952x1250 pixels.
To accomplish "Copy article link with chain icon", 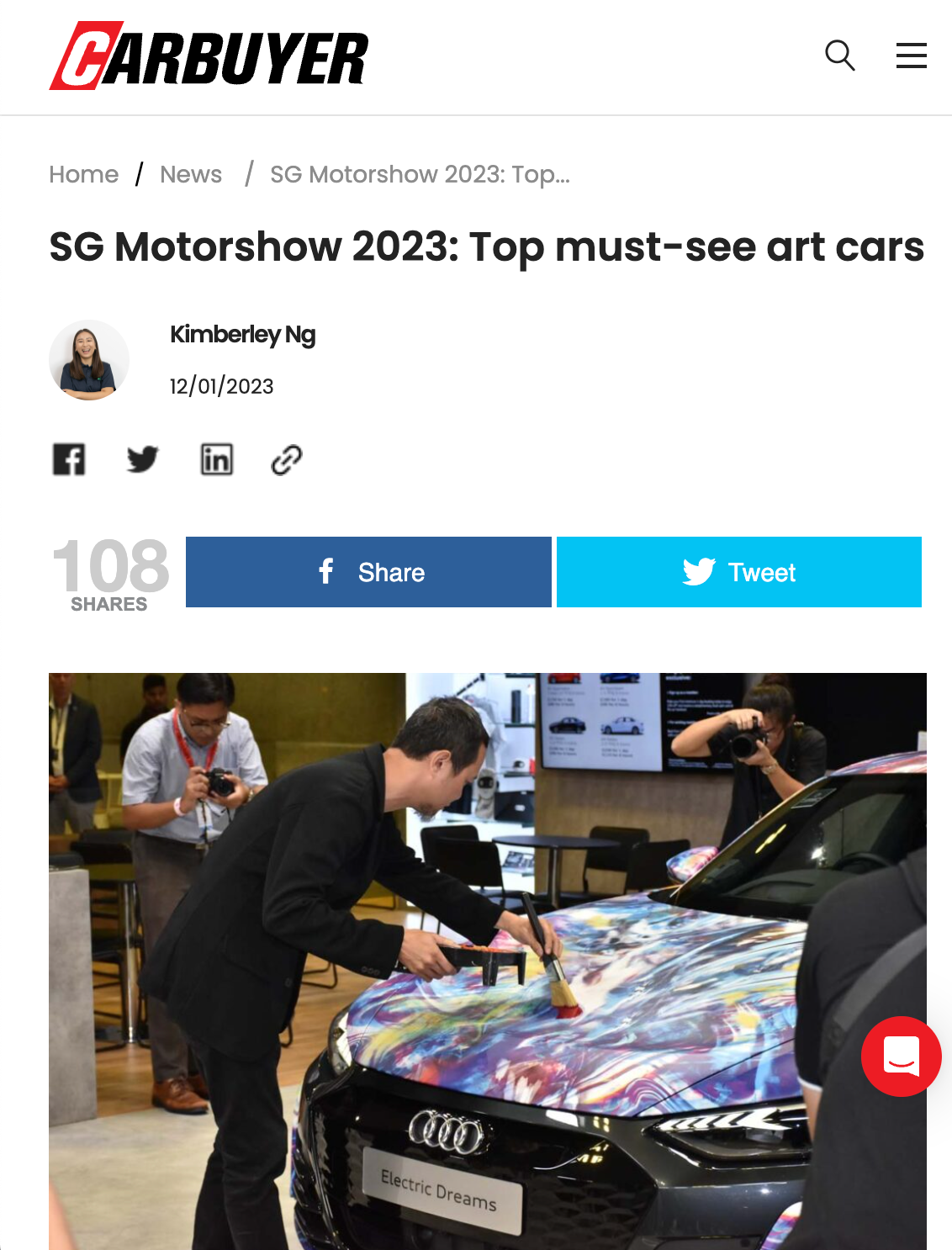I will click(287, 459).
